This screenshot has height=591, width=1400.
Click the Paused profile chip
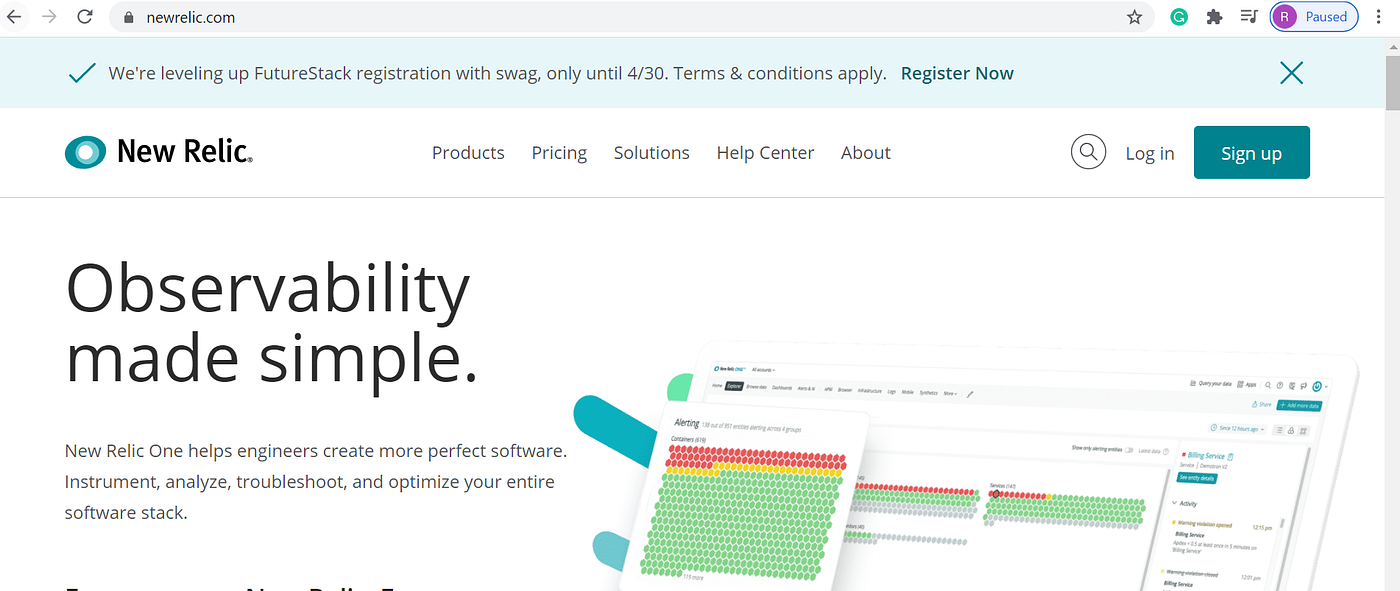[x=1315, y=17]
